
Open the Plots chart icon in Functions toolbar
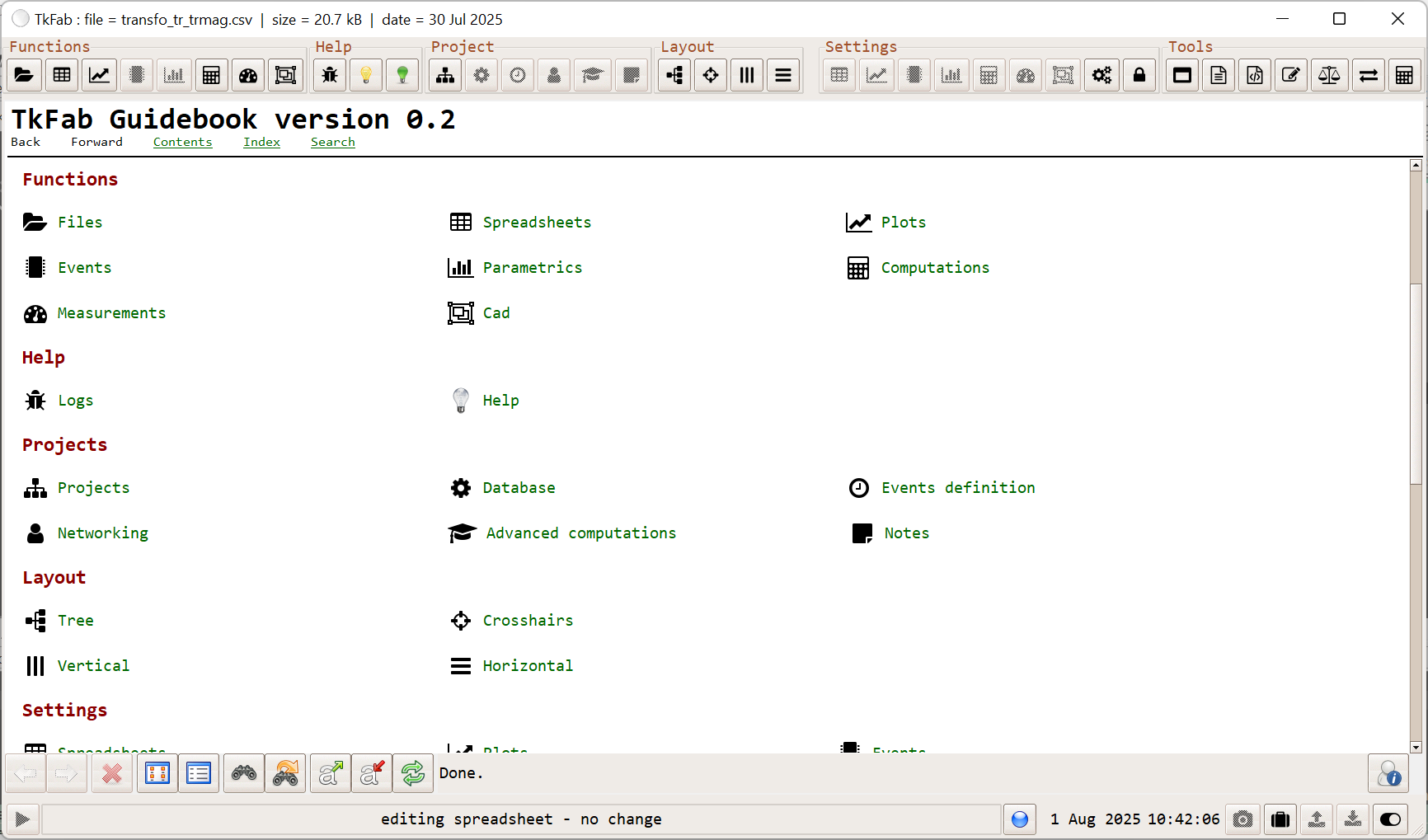99,75
